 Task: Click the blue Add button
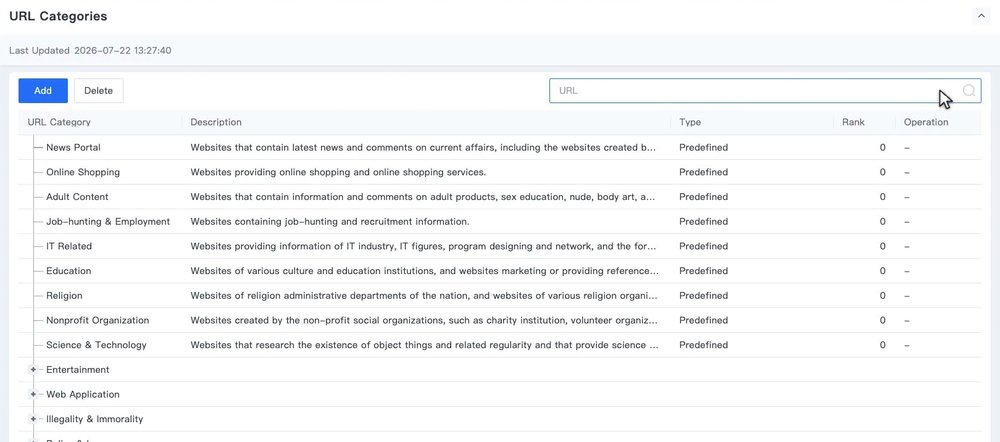tap(43, 91)
